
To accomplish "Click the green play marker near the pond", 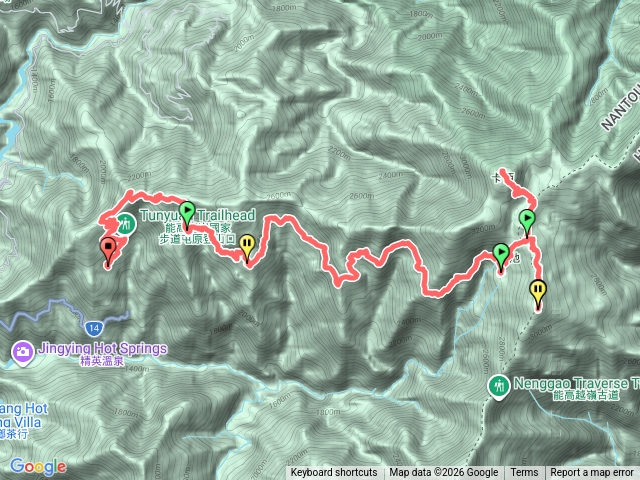I will click(501, 257).
